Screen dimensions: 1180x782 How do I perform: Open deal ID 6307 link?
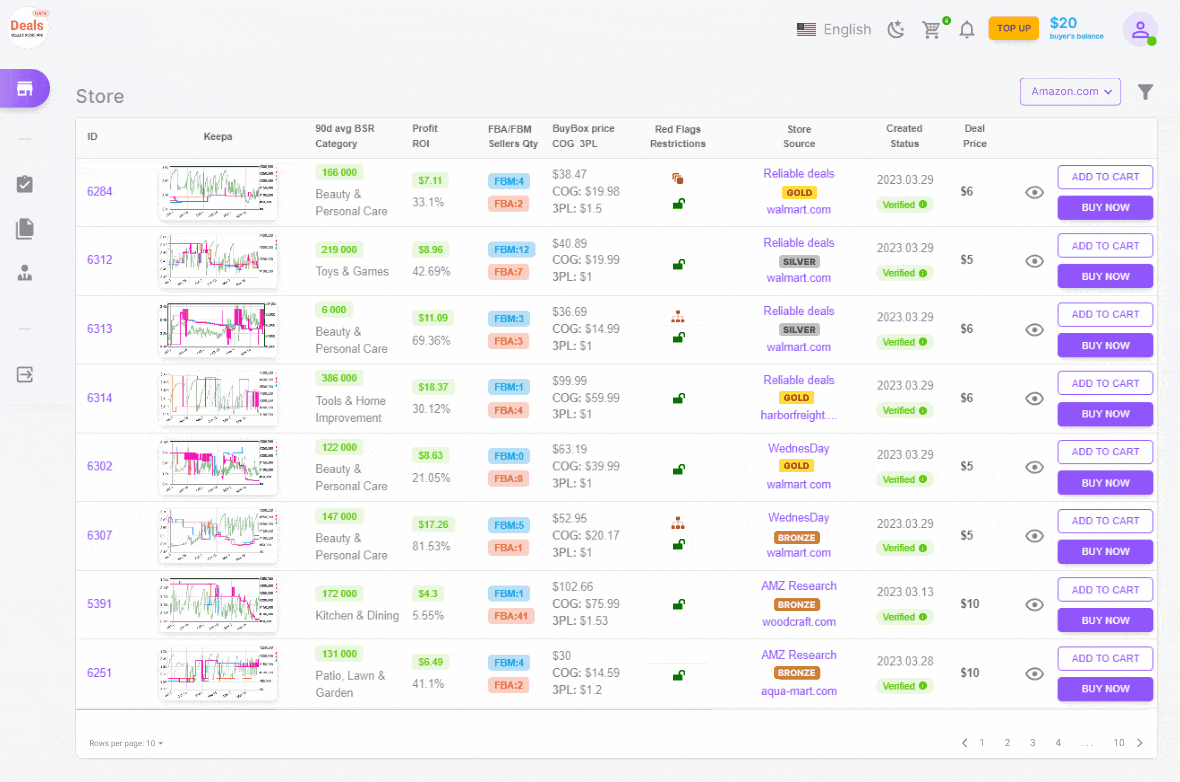point(99,535)
